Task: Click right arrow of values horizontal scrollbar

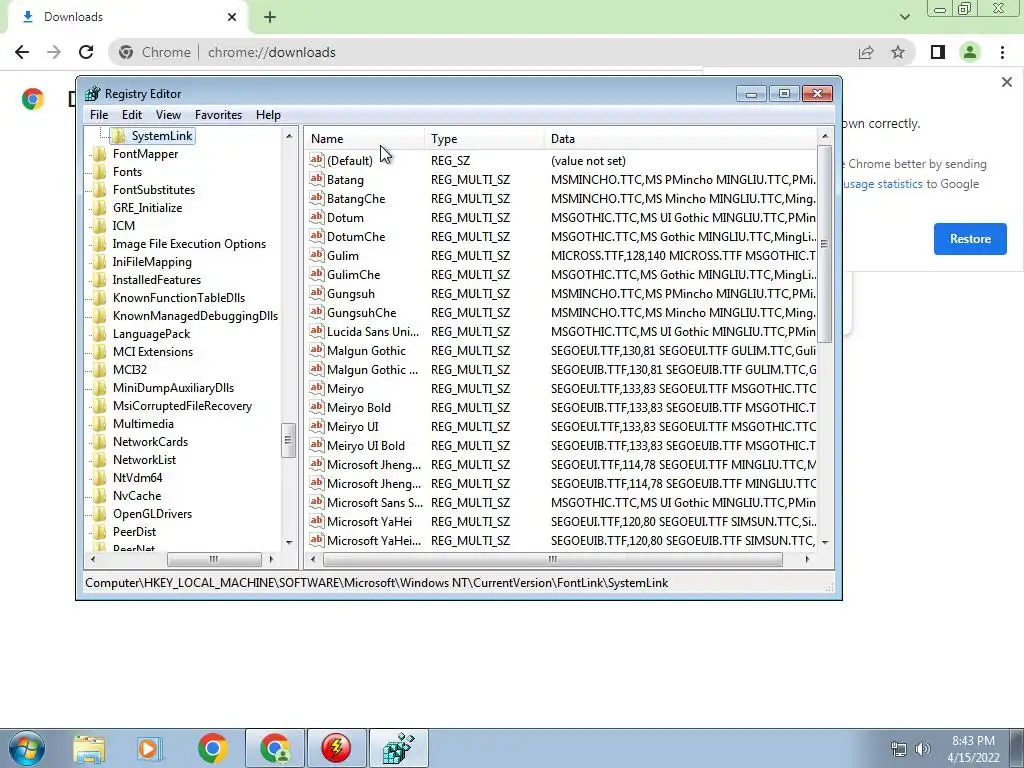Action: pos(807,559)
